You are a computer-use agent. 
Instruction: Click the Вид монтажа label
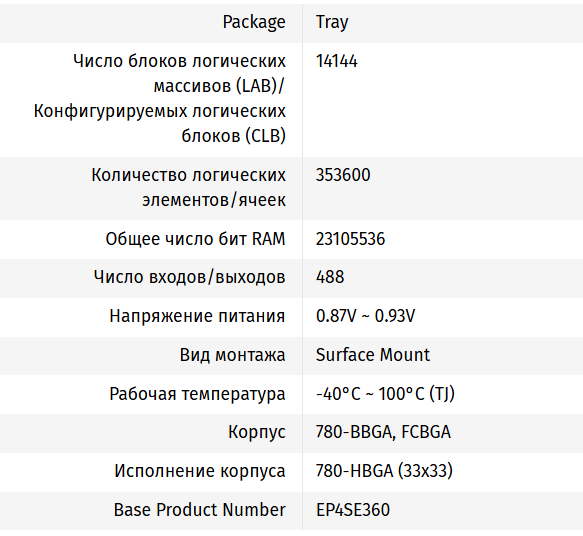[x=233, y=355]
